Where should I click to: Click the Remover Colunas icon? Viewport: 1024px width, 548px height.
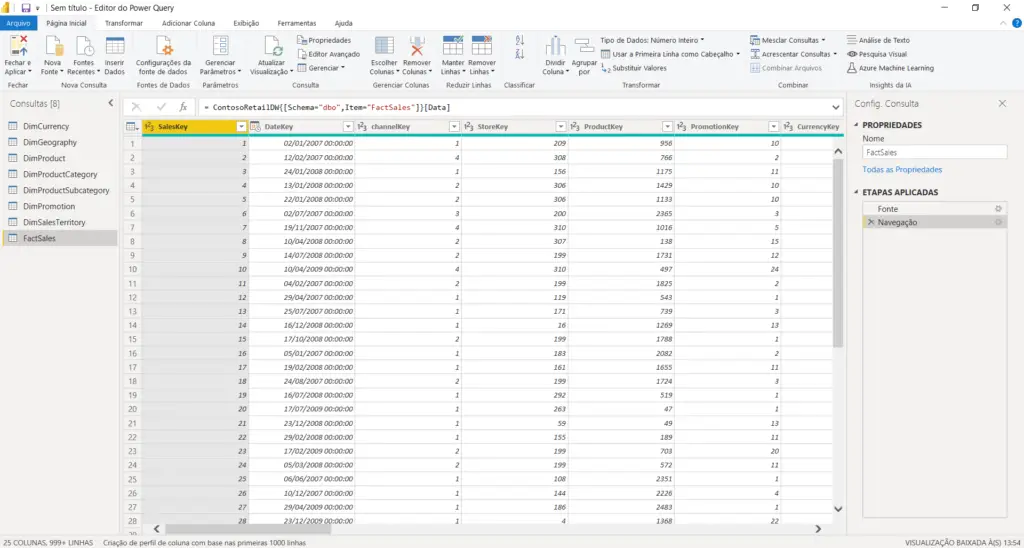tap(417, 46)
